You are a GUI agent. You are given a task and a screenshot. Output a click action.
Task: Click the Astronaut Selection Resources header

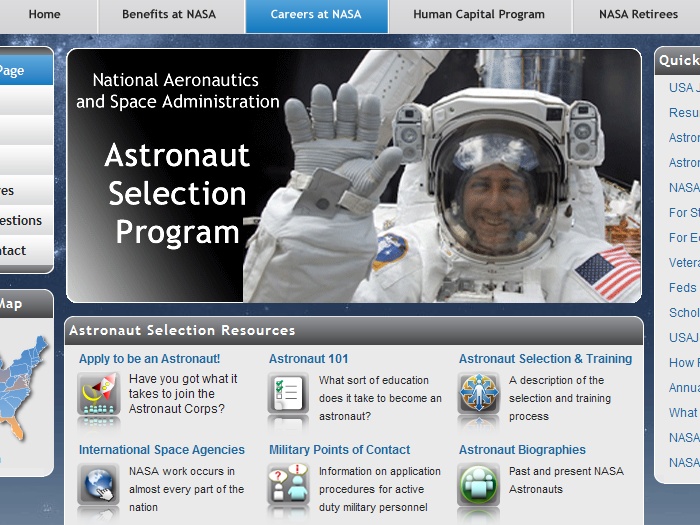pyautogui.click(x=354, y=330)
